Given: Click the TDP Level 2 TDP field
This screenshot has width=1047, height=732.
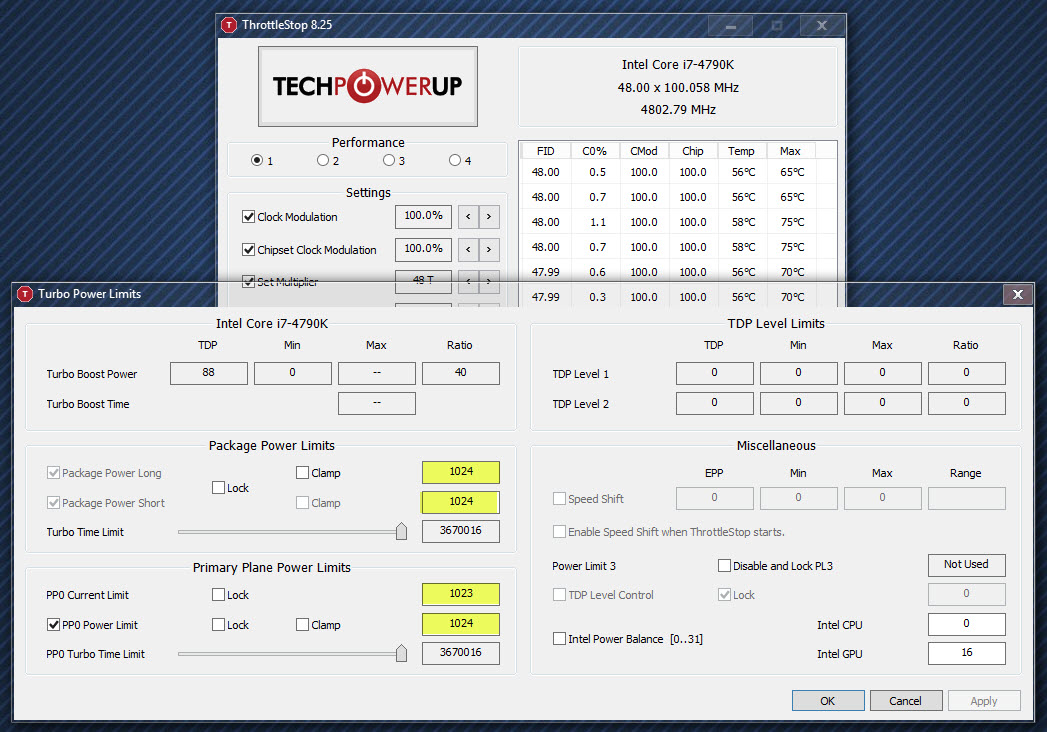Looking at the screenshot, I should coord(714,403).
